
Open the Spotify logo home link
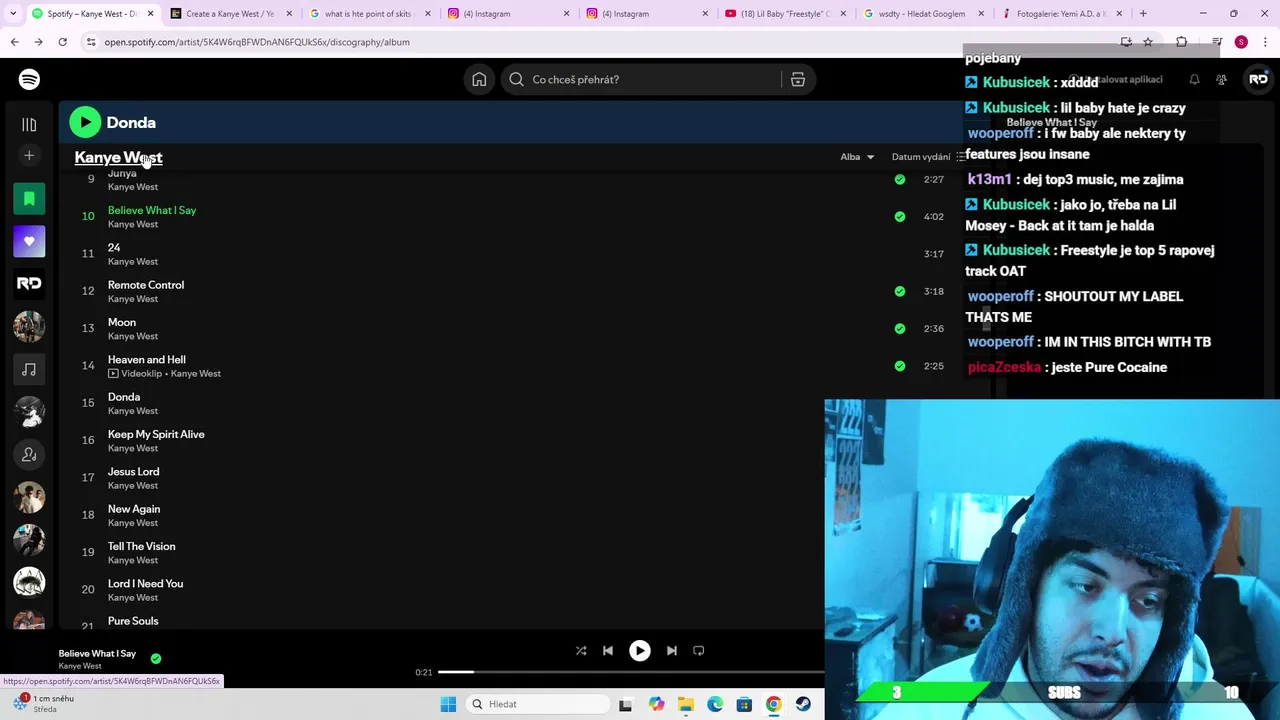click(x=29, y=79)
